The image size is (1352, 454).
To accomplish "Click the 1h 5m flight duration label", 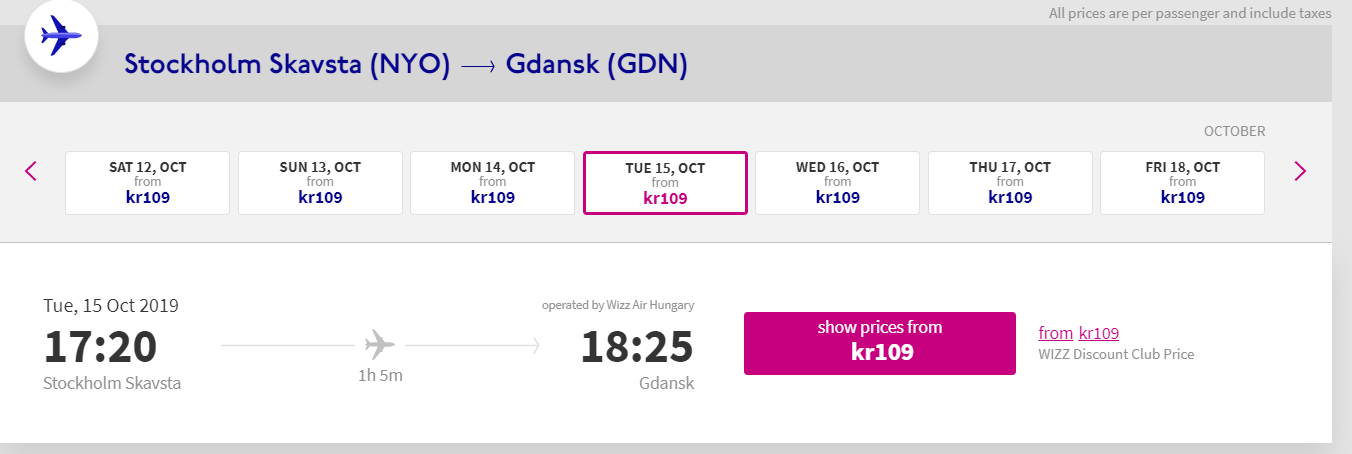I will 380,376.
